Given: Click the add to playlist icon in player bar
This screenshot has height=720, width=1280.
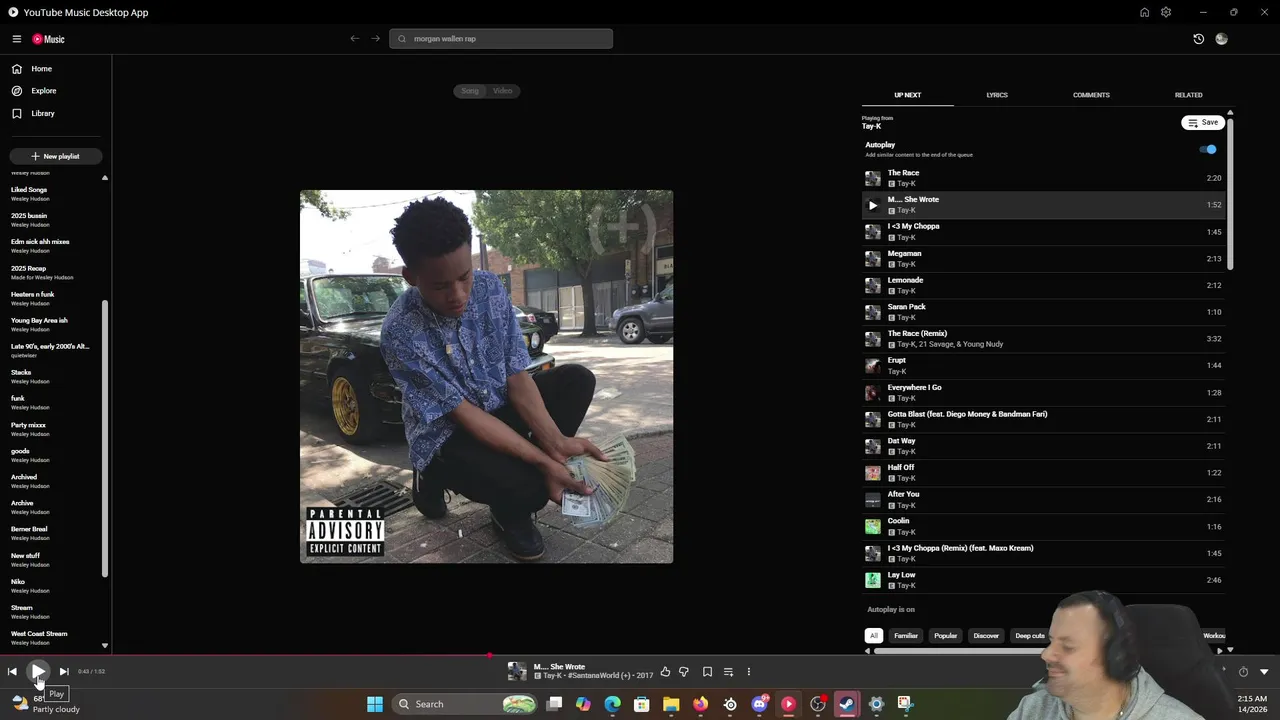Looking at the screenshot, I should (728, 672).
